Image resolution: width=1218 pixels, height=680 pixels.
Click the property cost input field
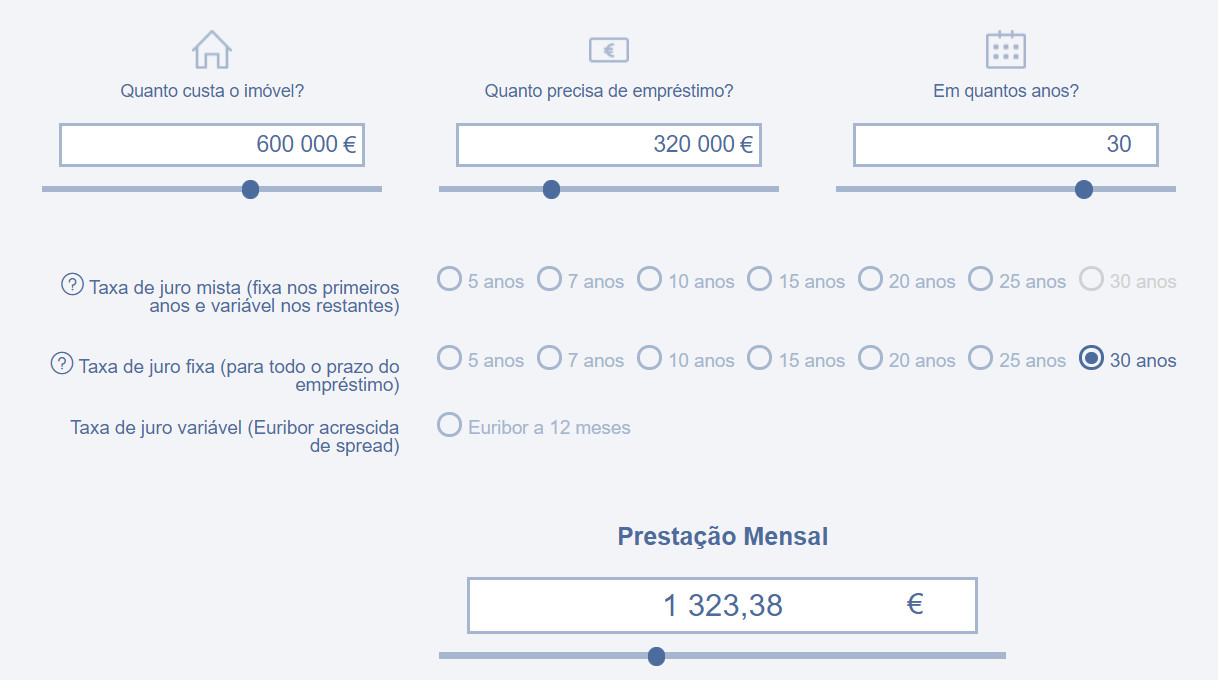click(x=211, y=145)
